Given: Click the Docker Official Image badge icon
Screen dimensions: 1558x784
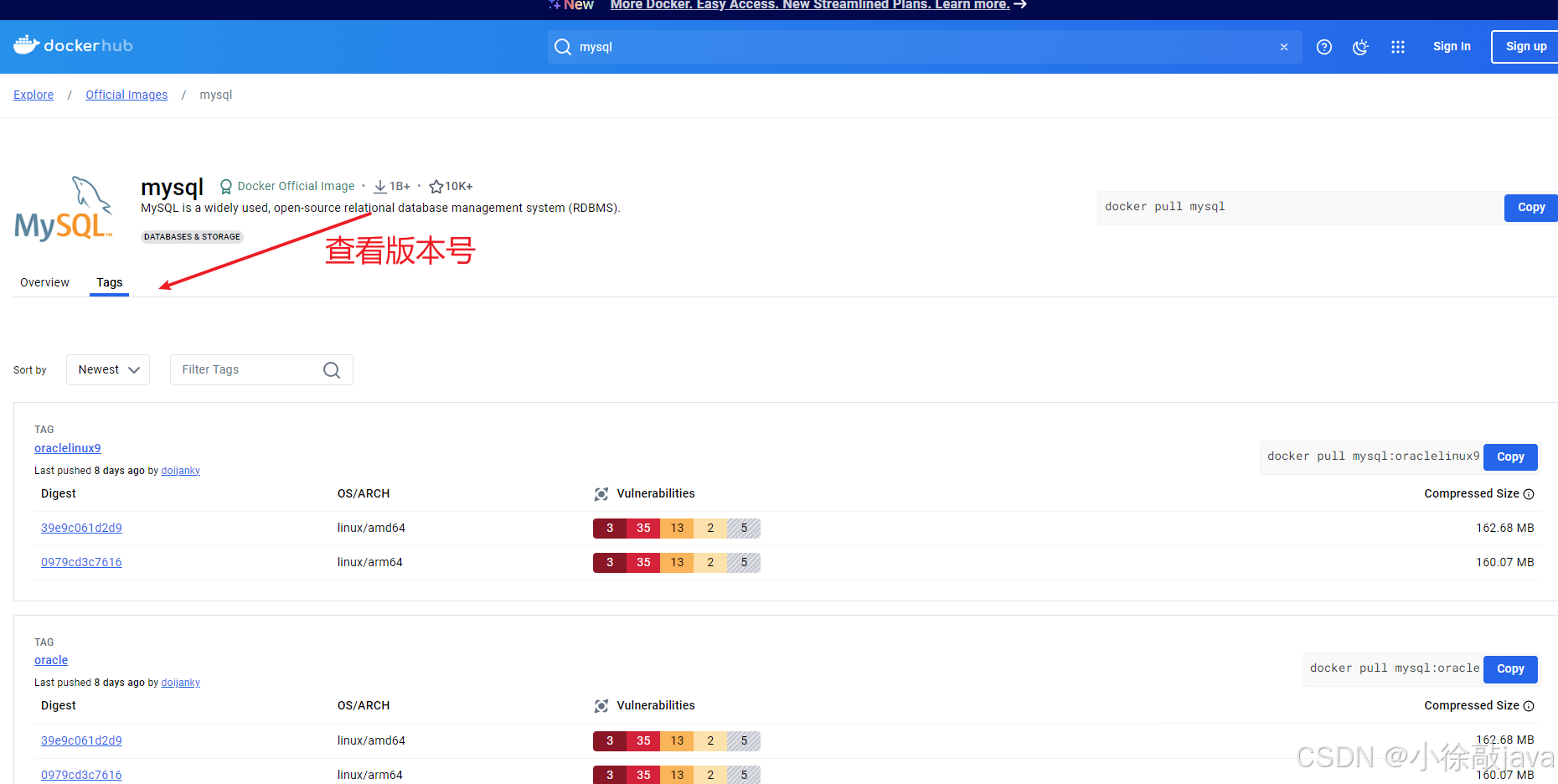Looking at the screenshot, I should (x=225, y=186).
